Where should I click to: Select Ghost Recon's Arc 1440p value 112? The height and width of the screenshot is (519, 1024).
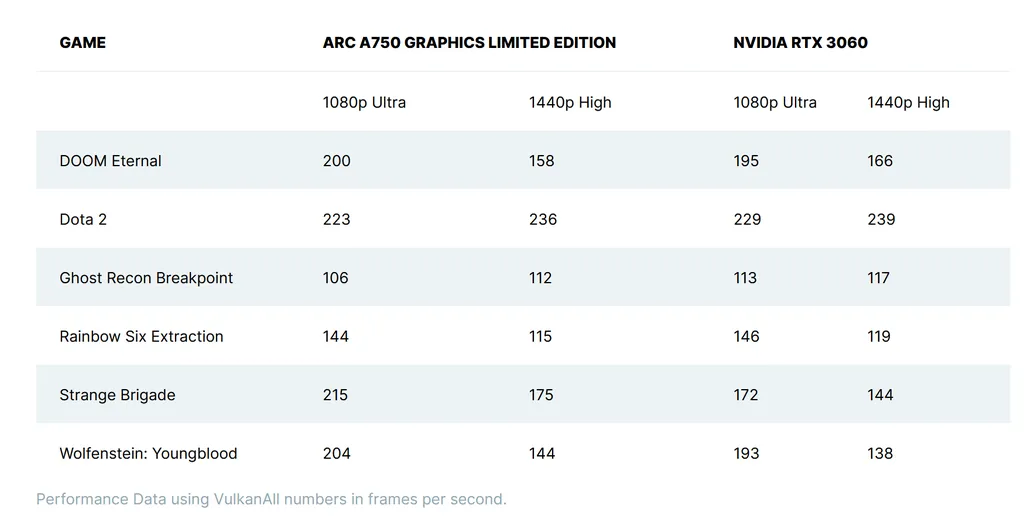[540, 278]
